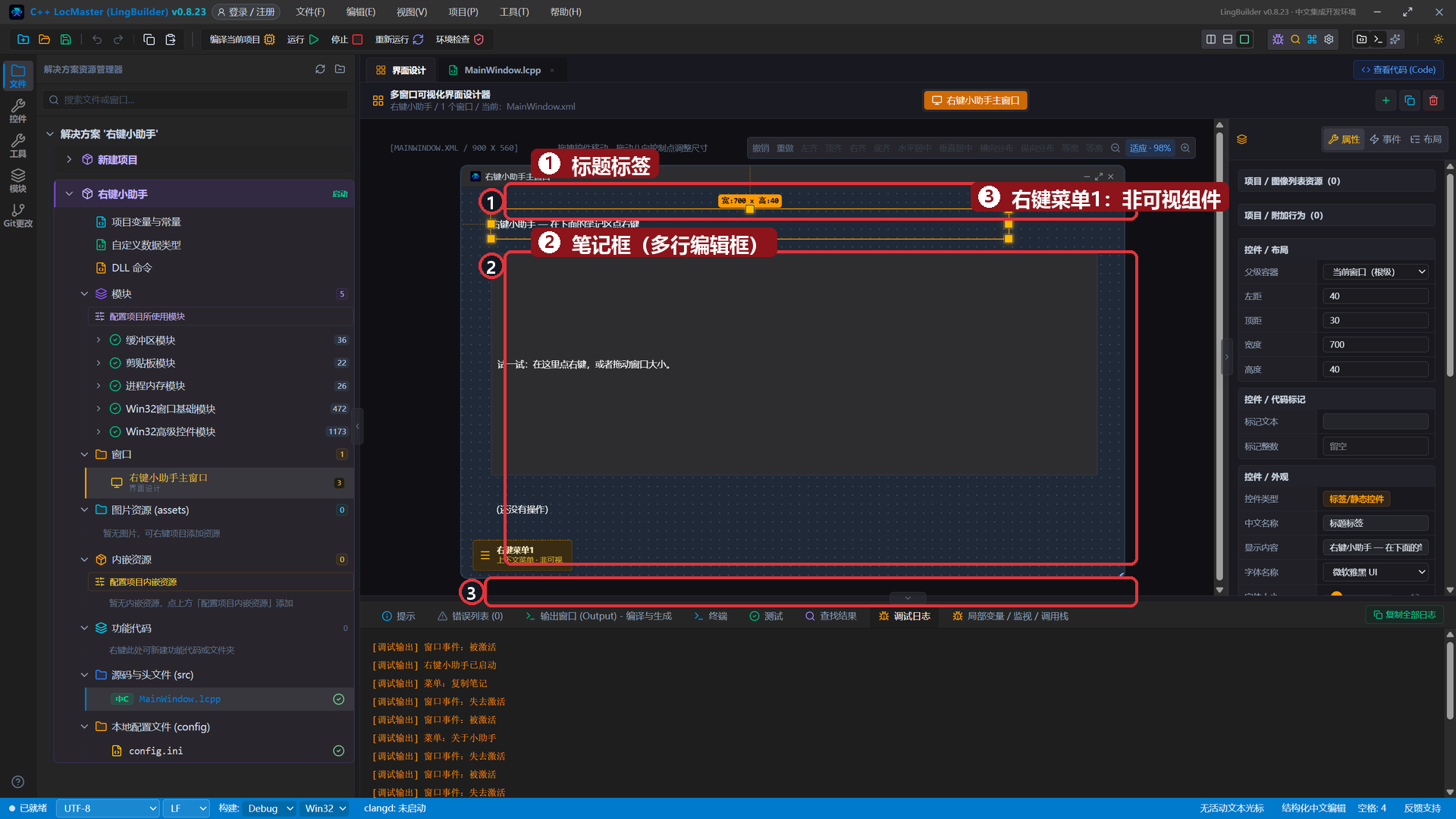Run the project with 运行
Screen dimensions: 1456x819
(303, 39)
